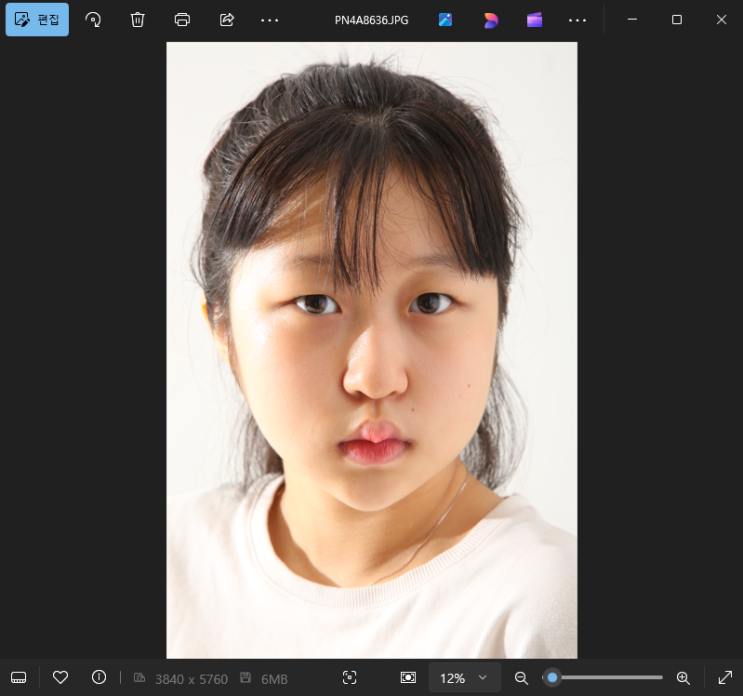Print the photo using the printer icon

point(182,19)
